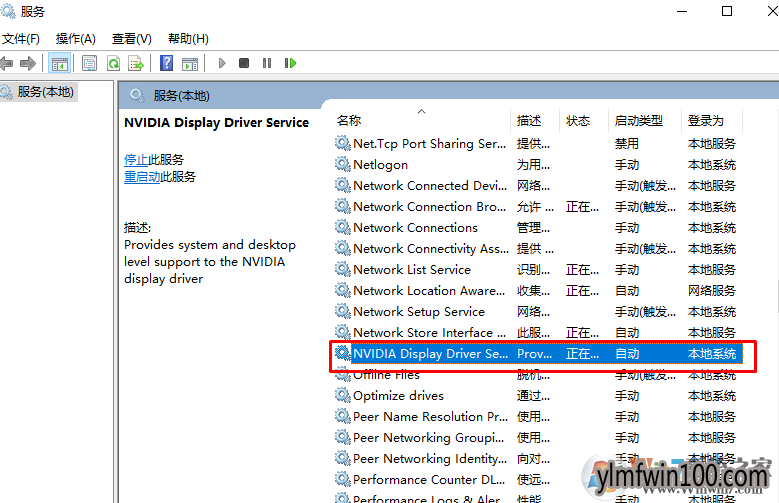Select 服务(本地) in the left tree
The width and height of the screenshot is (779, 503).
pyautogui.click(x=45, y=92)
